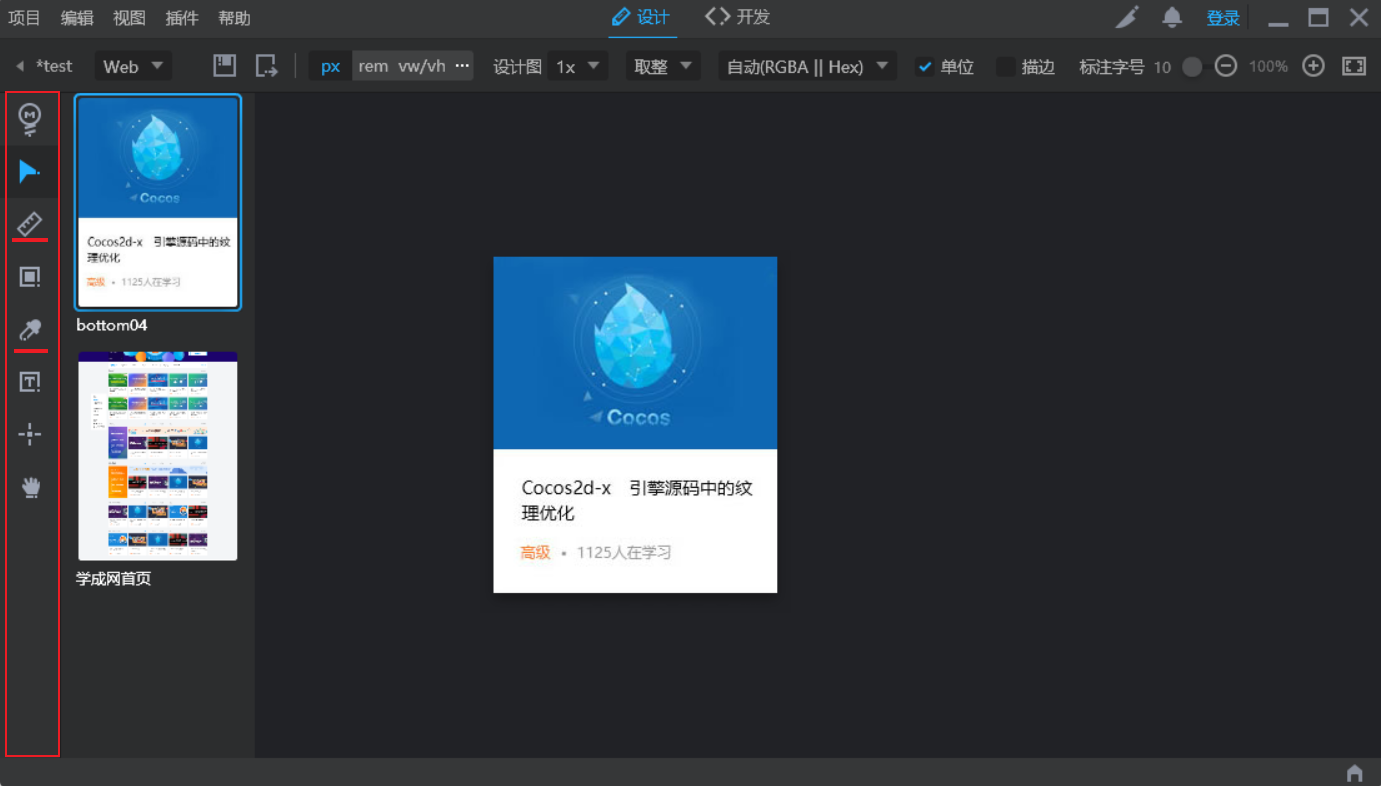Open the Web platform dropdown
Screen dimensions: 1381x786
pyautogui.click(x=133, y=66)
